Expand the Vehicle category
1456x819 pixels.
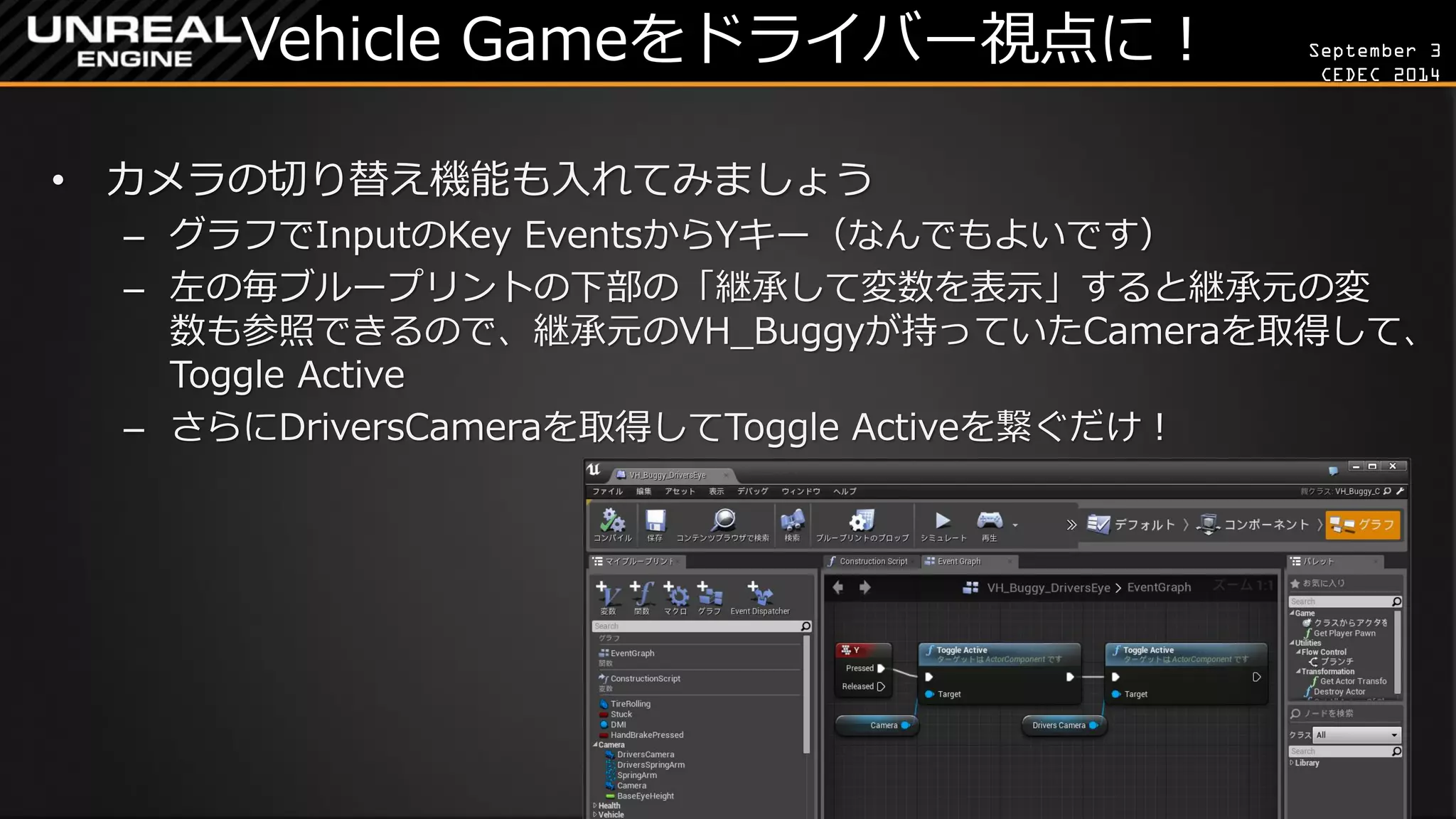coord(595,815)
